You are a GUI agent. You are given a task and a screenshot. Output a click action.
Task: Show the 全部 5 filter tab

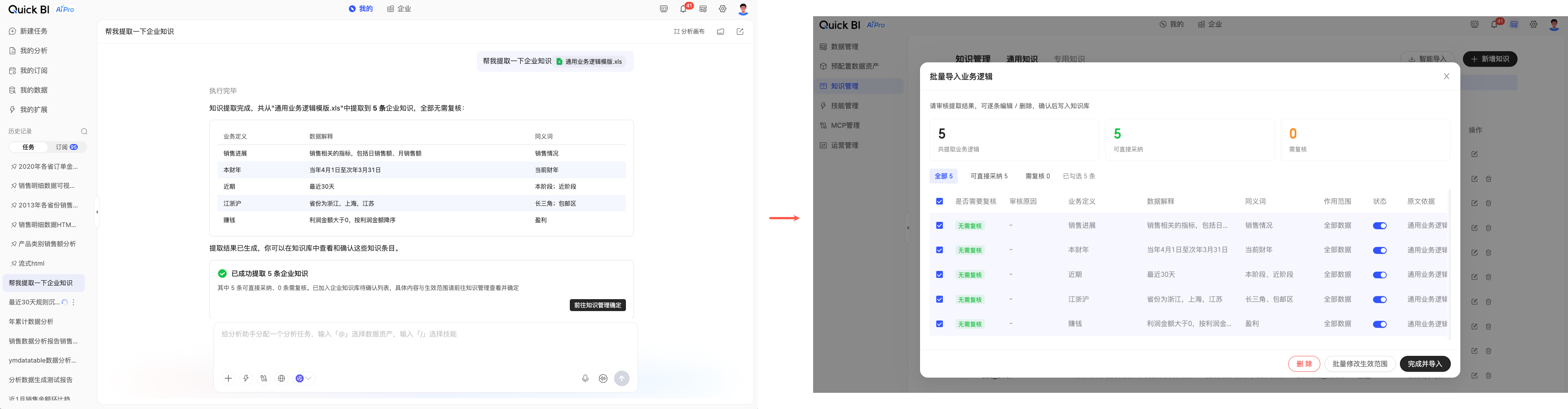944,176
